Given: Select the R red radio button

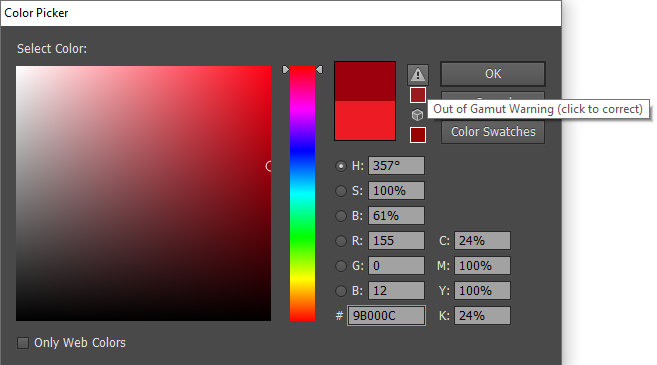Looking at the screenshot, I should pos(341,241).
